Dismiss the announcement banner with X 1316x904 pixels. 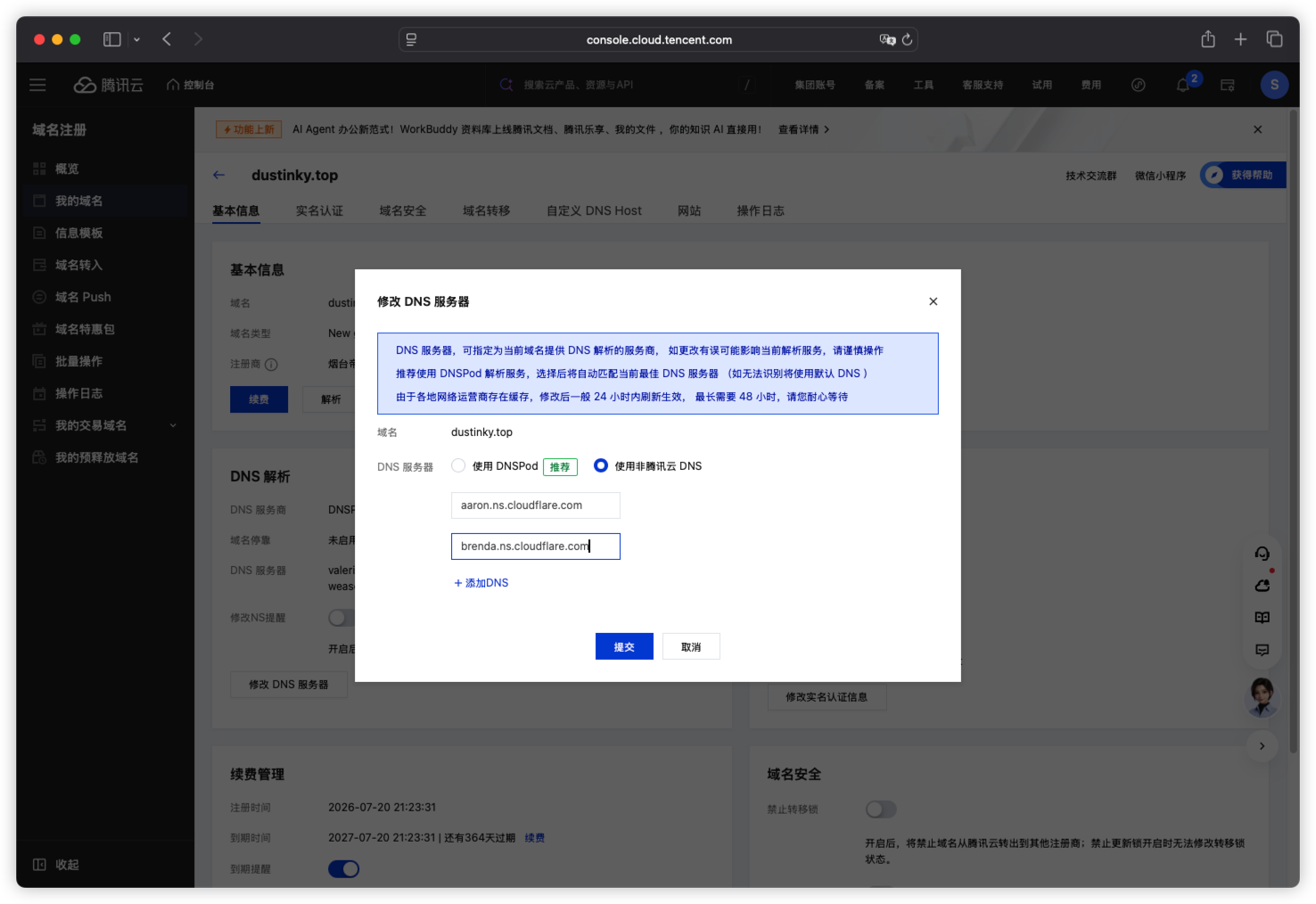(x=1258, y=129)
